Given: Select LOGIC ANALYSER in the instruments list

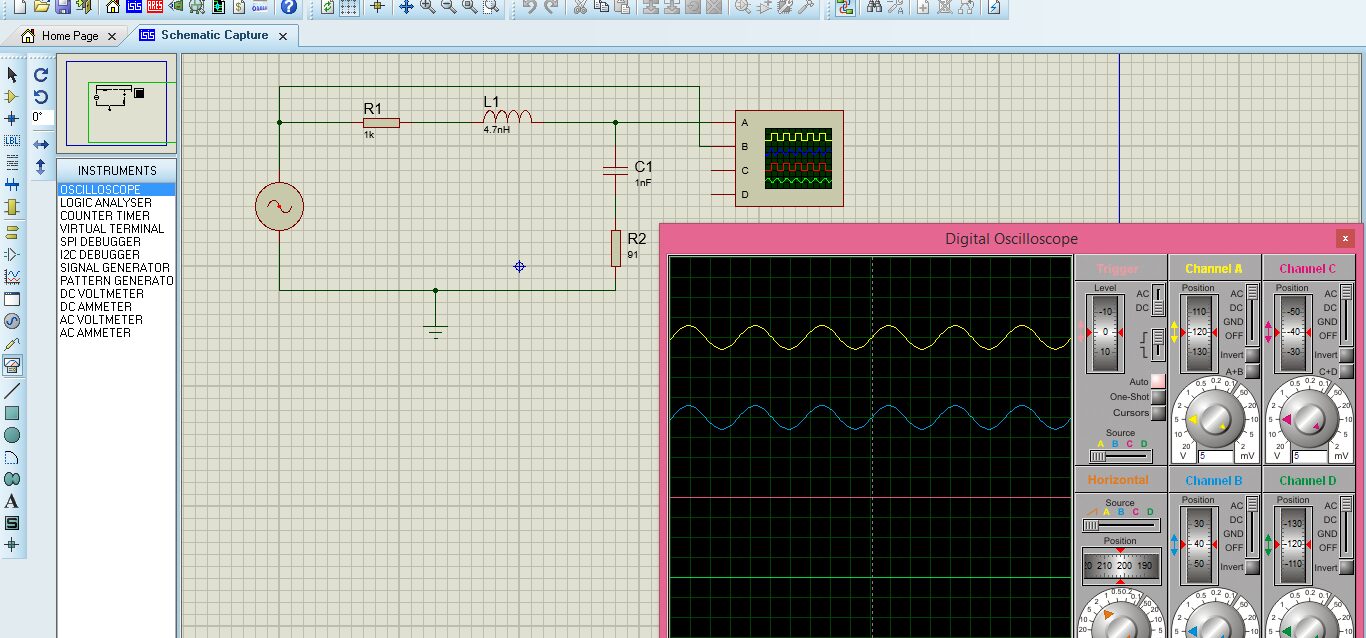Looking at the screenshot, I should [116, 203].
